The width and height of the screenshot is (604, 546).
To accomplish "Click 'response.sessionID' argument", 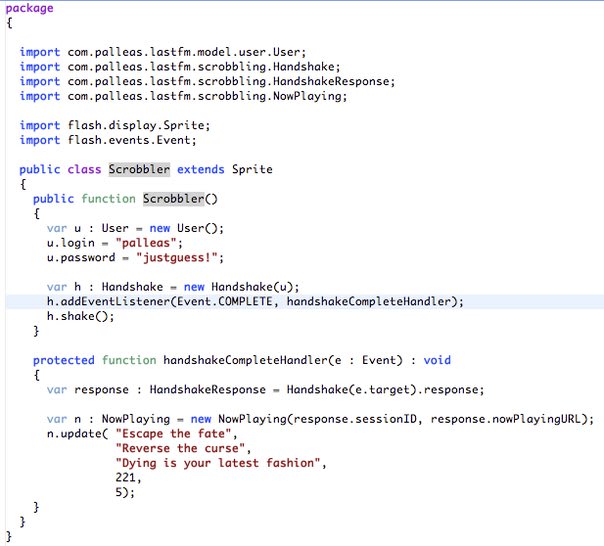I will (354, 419).
